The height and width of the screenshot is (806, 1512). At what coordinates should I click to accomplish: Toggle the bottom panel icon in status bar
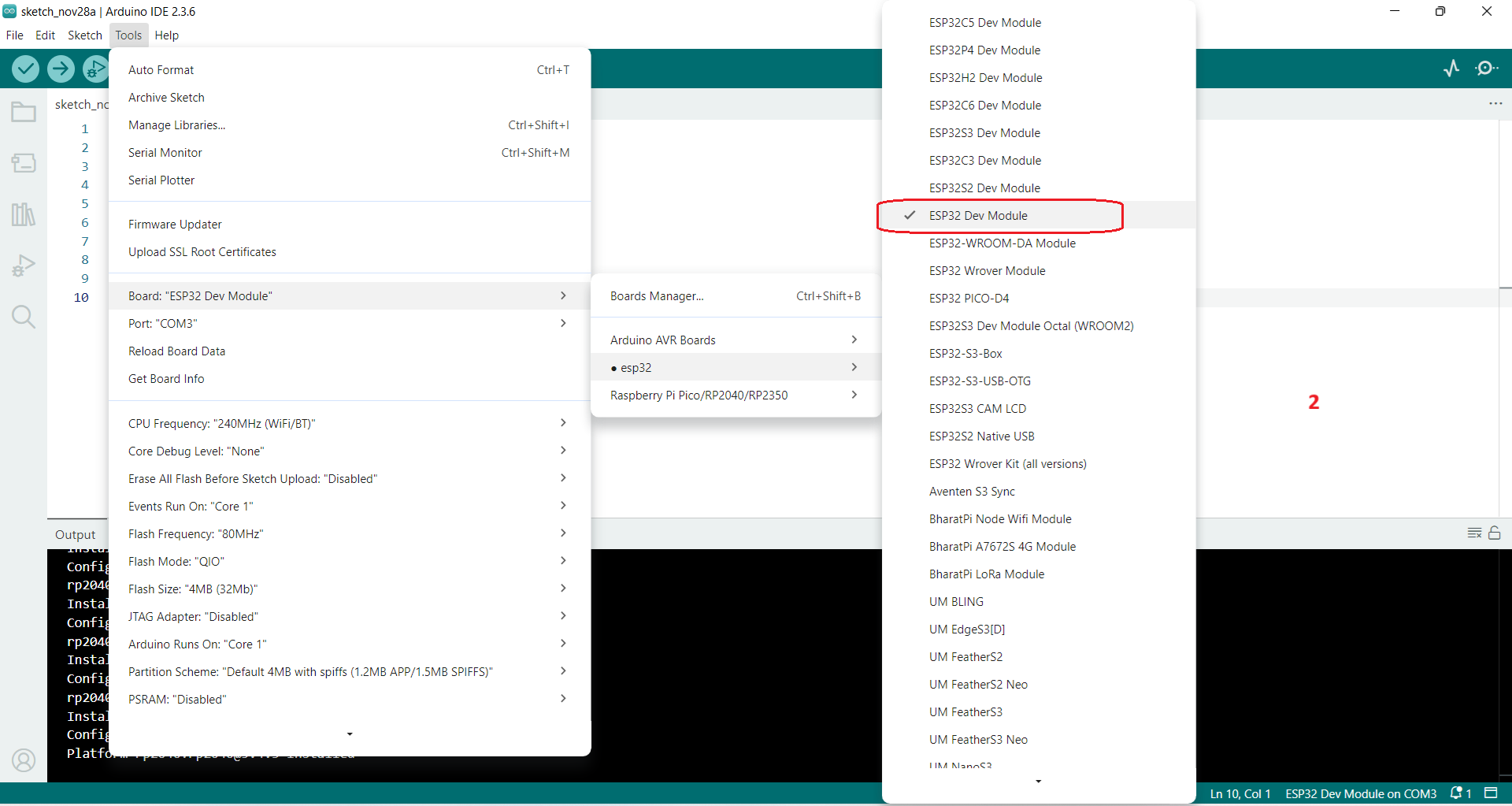click(x=1491, y=793)
